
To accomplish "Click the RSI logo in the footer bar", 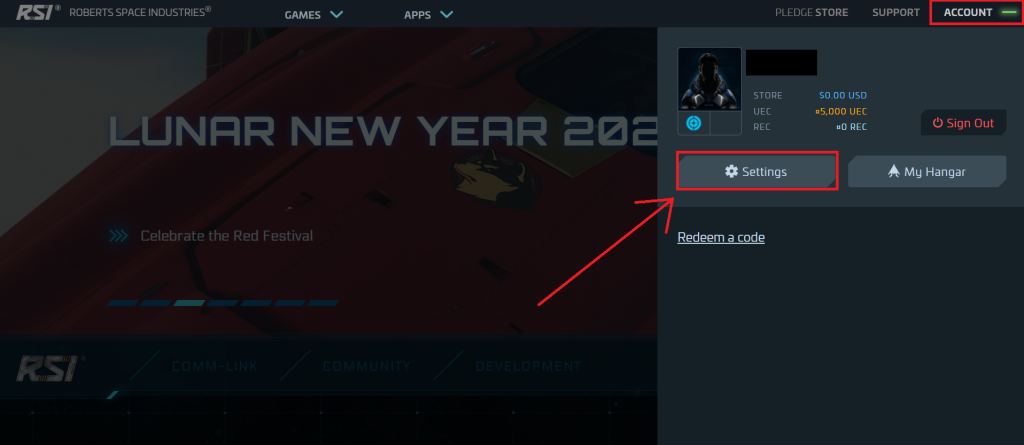I will [x=47, y=368].
